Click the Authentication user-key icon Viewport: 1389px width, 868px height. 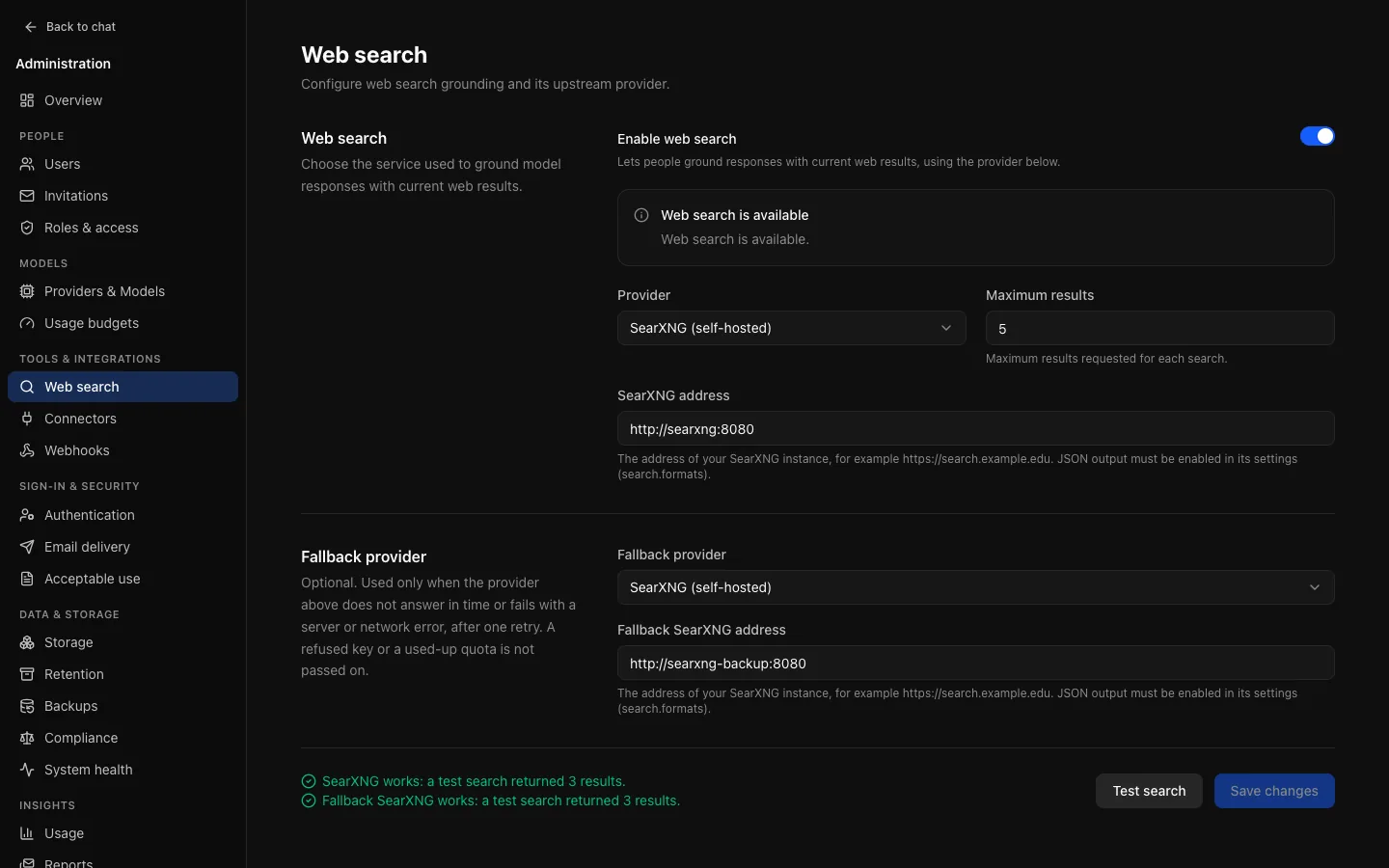tap(27, 515)
